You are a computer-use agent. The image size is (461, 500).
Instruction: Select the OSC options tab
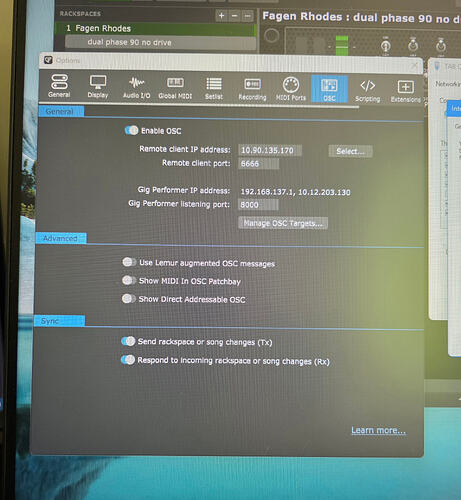(x=329, y=89)
